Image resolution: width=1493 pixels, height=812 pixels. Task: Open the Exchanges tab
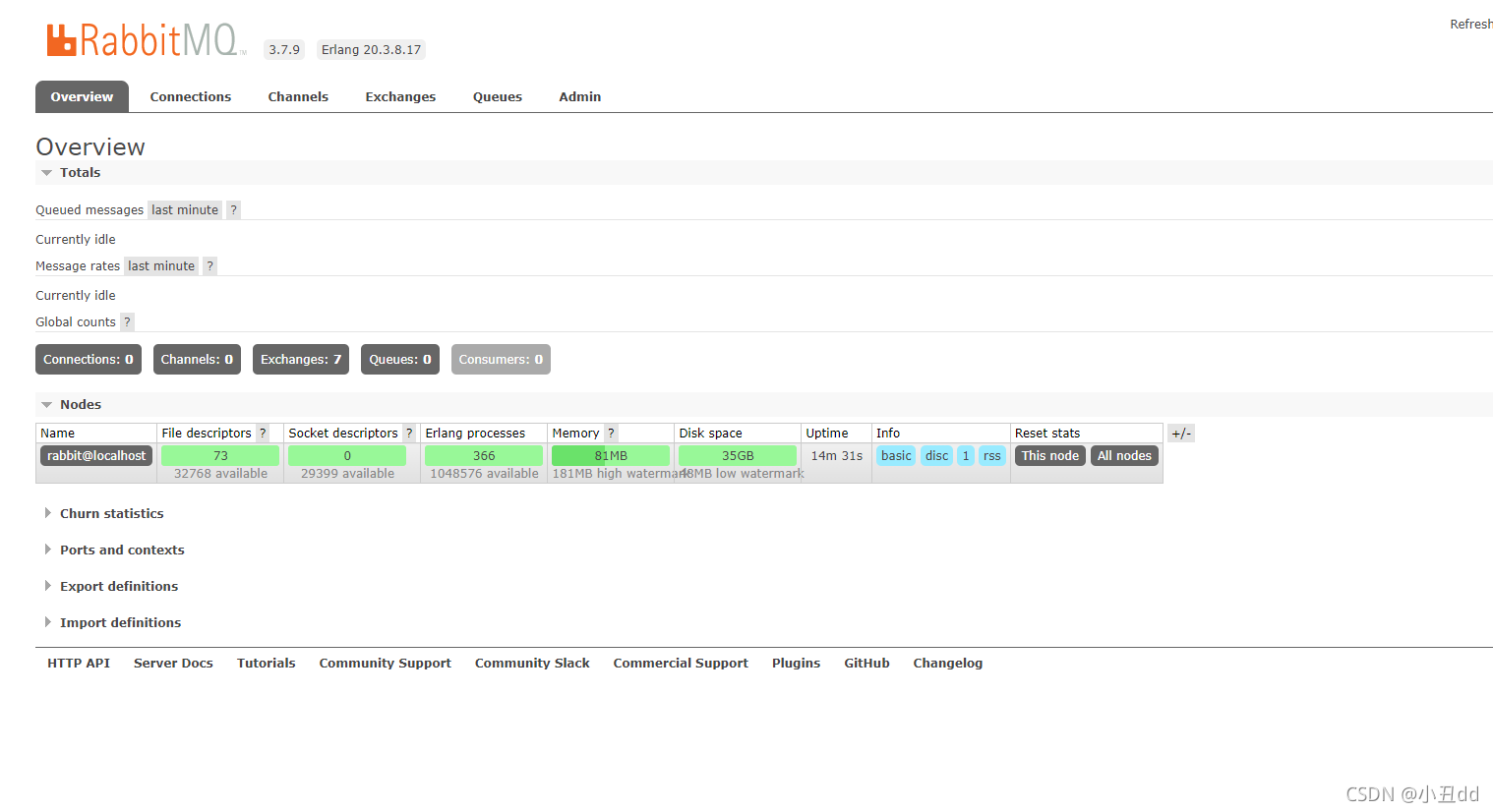[400, 96]
